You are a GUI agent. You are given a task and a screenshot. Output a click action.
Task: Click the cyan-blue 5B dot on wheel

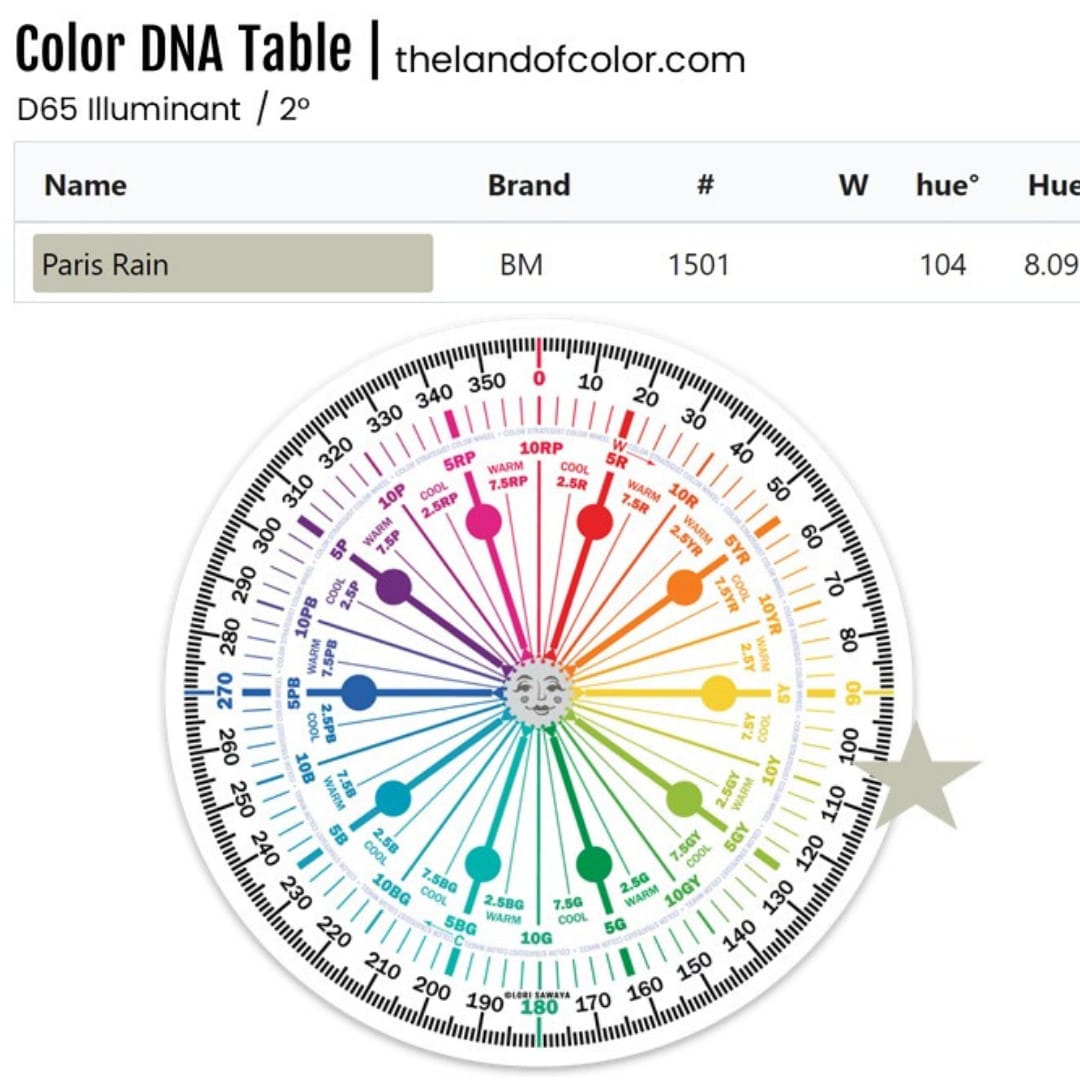pyautogui.click(x=393, y=797)
